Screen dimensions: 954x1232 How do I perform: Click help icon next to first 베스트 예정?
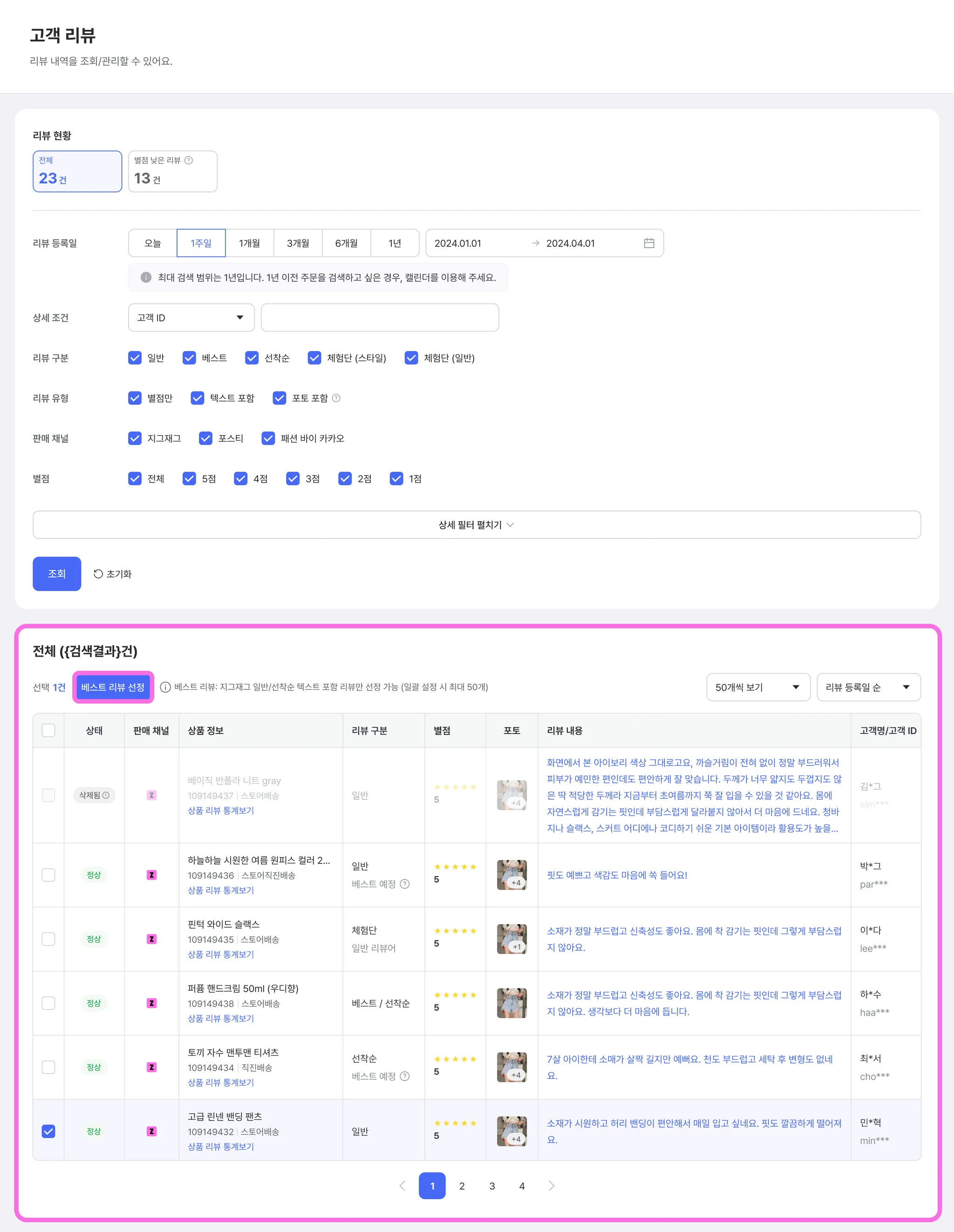tap(404, 884)
